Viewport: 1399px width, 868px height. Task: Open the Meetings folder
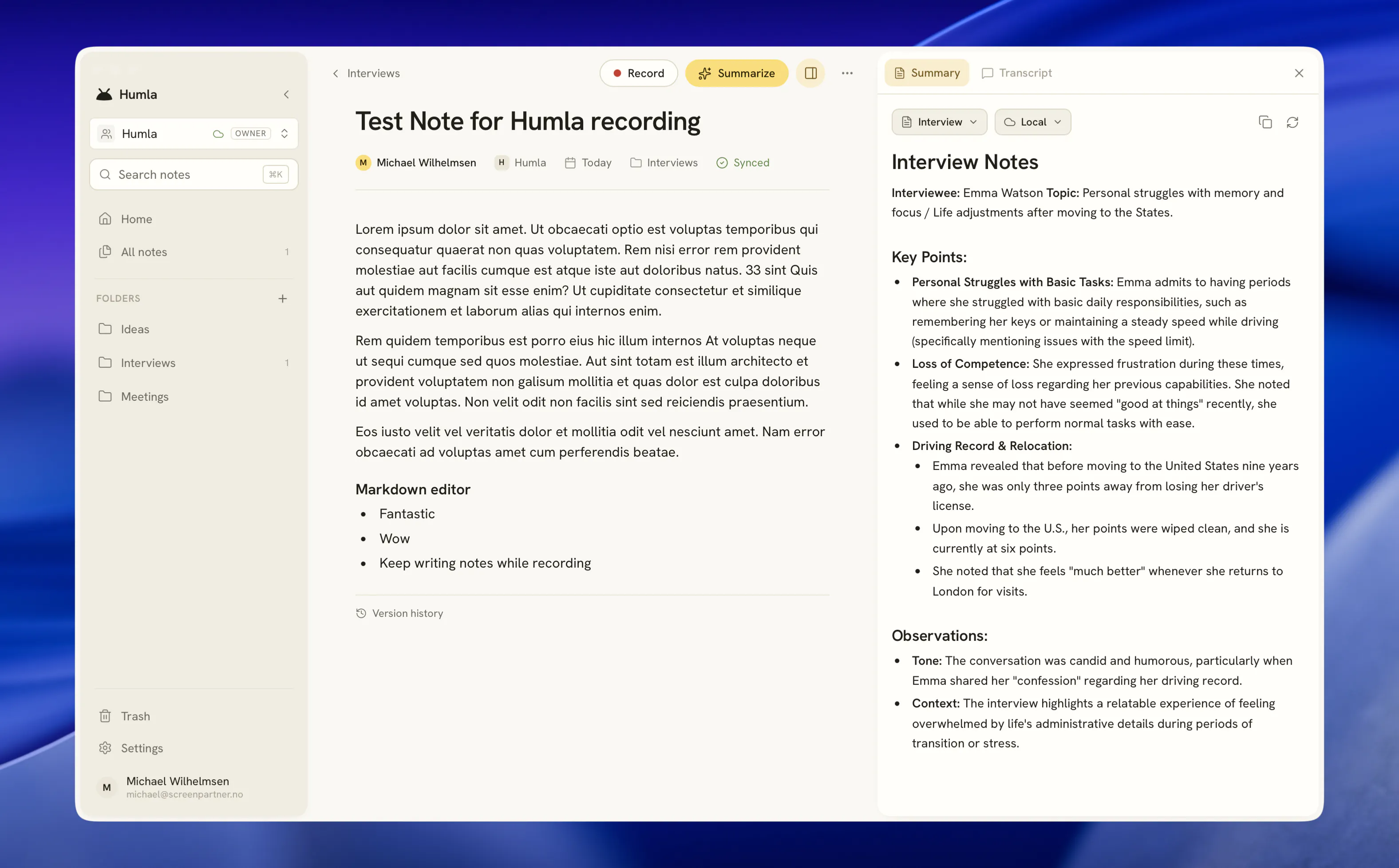(x=194, y=397)
